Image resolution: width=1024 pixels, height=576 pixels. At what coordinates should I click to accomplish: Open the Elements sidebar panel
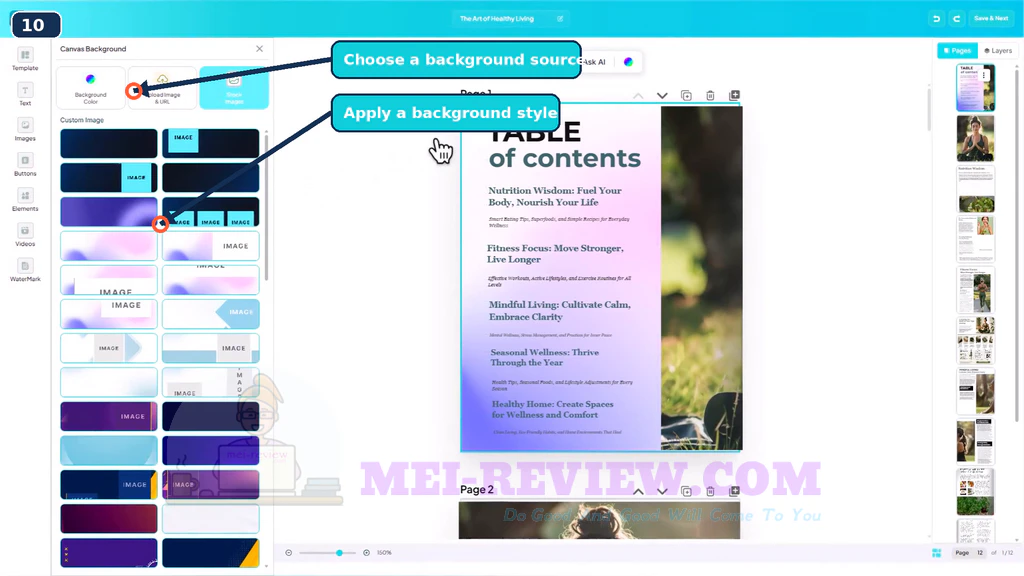pos(25,200)
